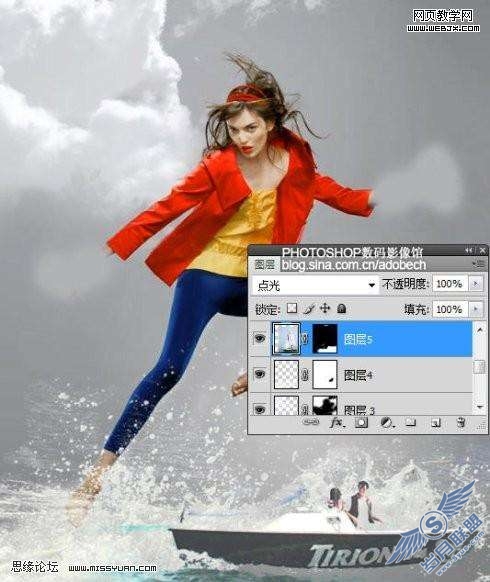Delete layer with trash icon
This screenshot has height=582, width=490.
(x=461, y=422)
